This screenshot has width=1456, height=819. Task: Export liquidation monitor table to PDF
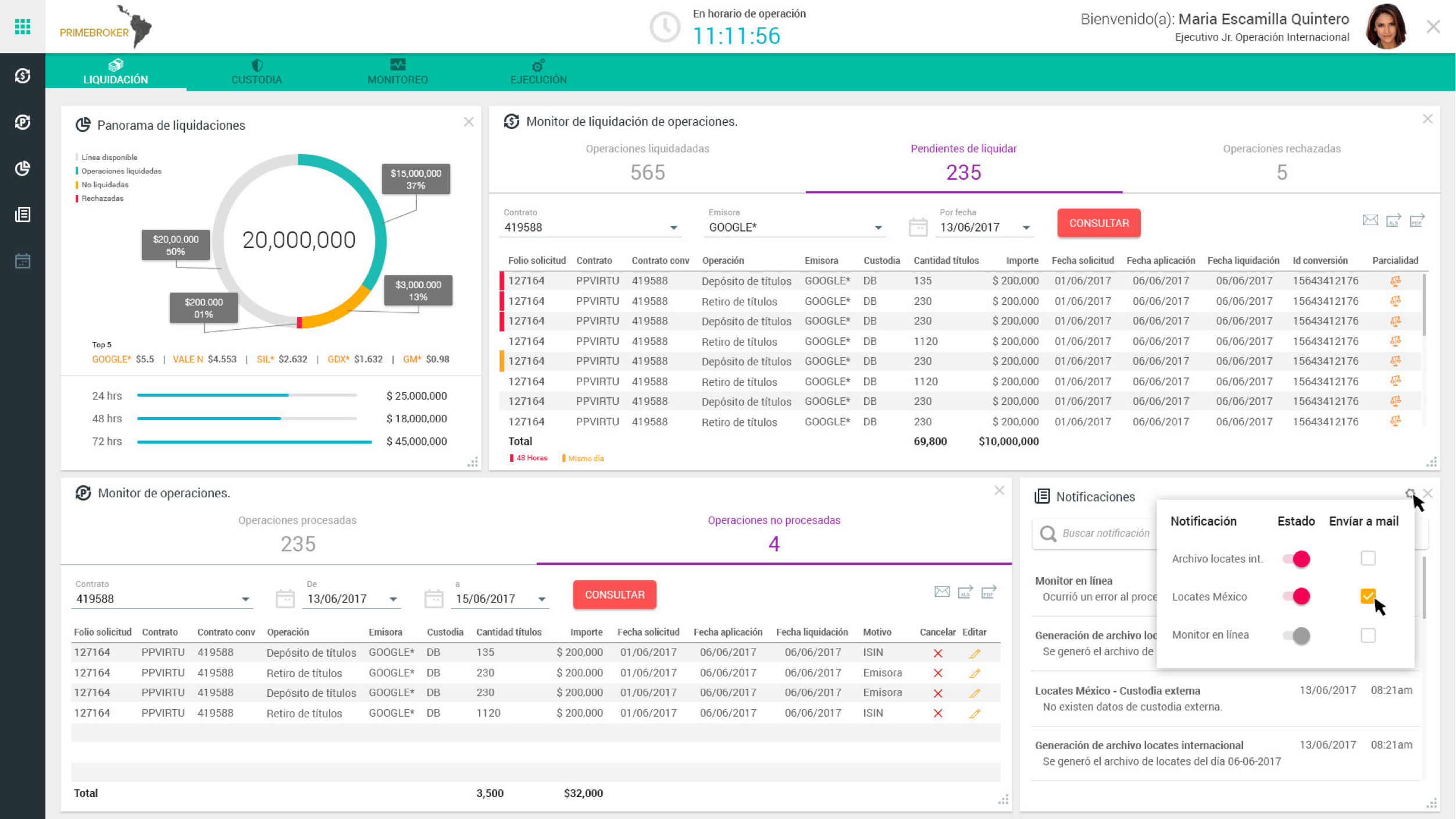pyautogui.click(x=1416, y=221)
